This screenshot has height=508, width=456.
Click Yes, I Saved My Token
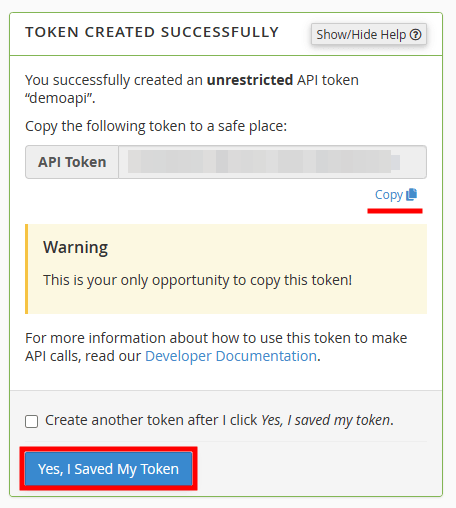pos(108,469)
